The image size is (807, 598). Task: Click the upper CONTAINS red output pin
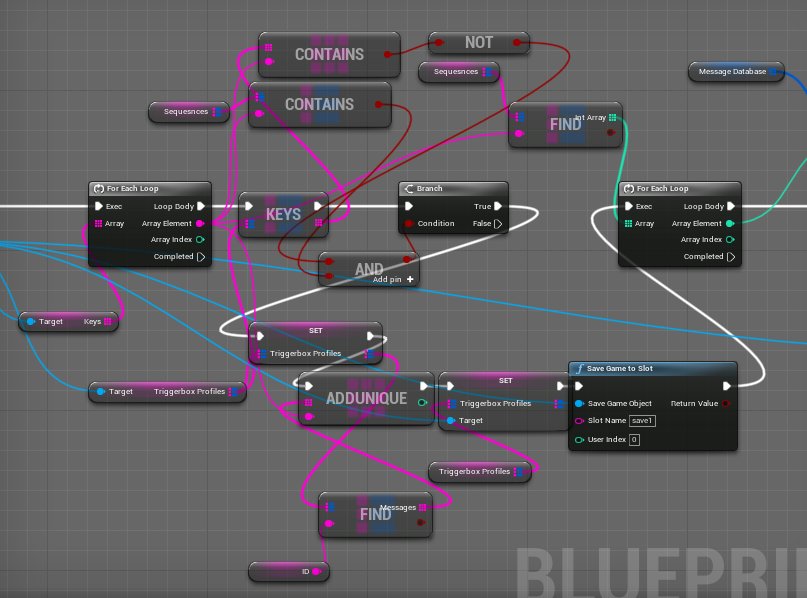[x=388, y=54]
